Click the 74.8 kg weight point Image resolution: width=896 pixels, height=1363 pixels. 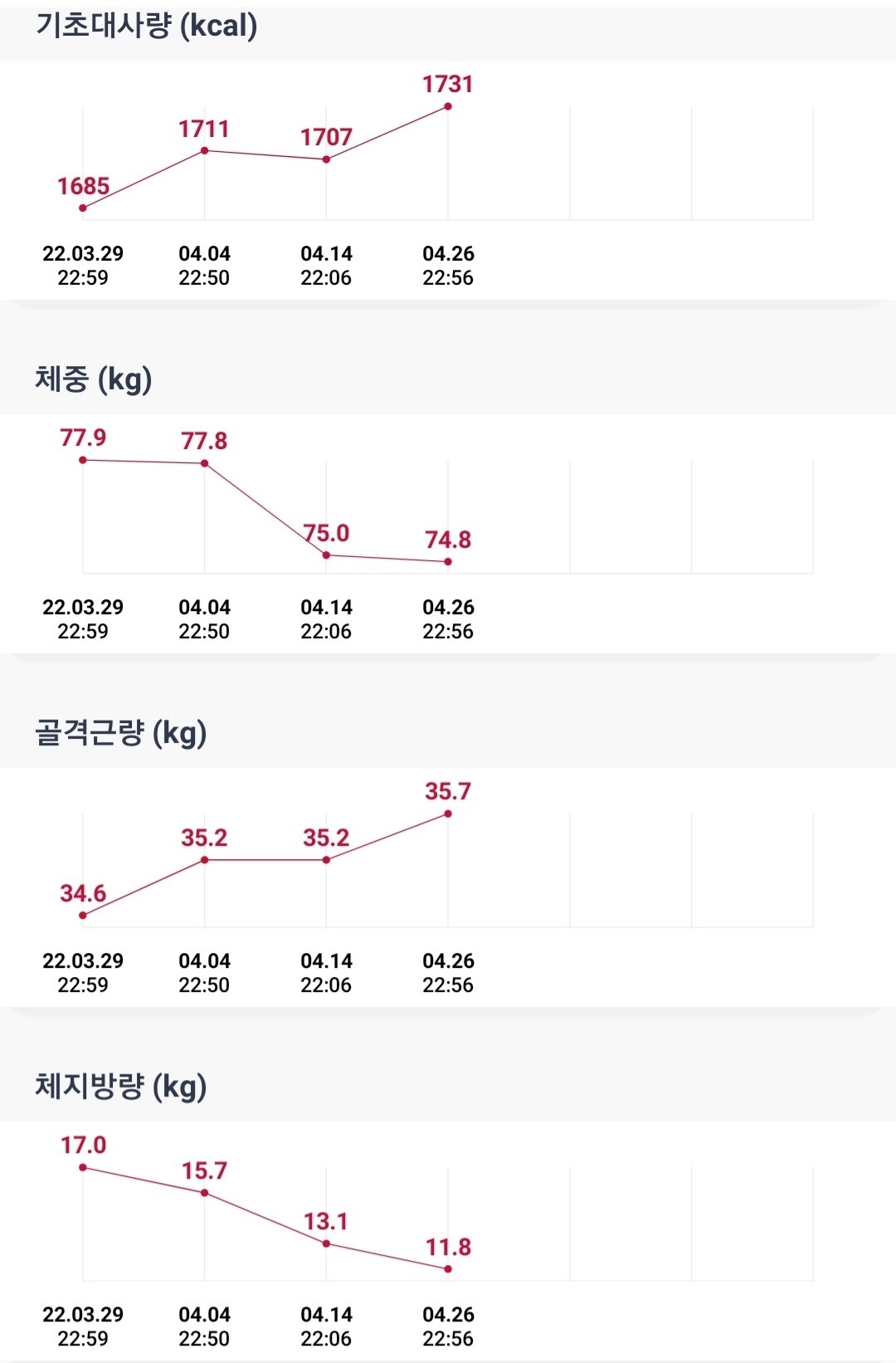point(448,562)
